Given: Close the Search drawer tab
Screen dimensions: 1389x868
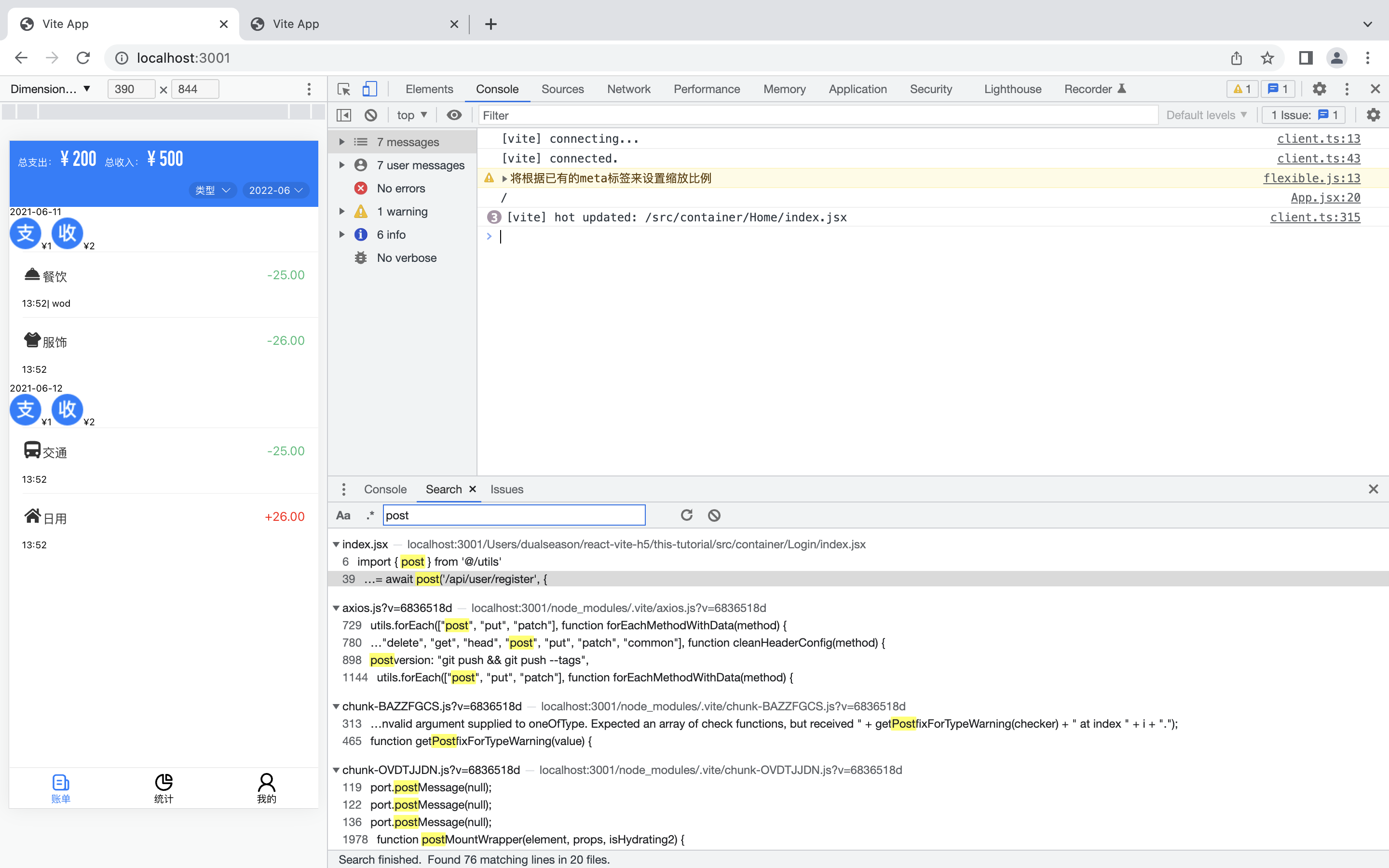Looking at the screenshot, I should click(x=472, y=489).
